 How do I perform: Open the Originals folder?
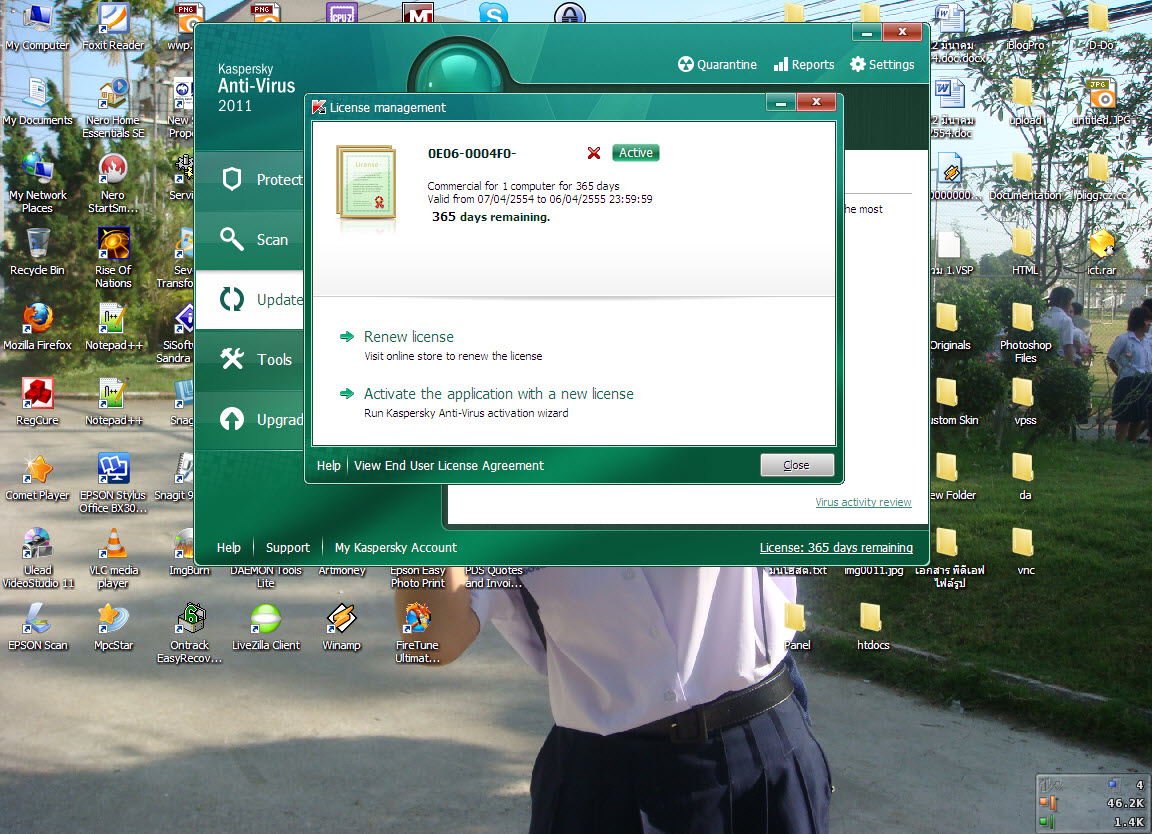tap(949, 327)
